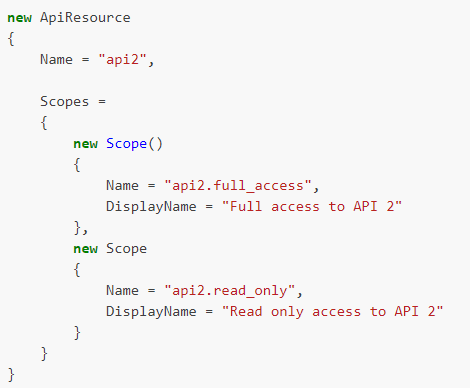470x388 pixels.
Task: Click the "api2.full_access" string
Action: point(238,186)
